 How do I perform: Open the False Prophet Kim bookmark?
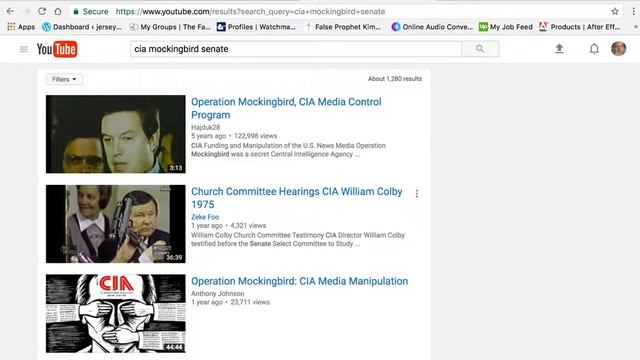tap(343, 27)
